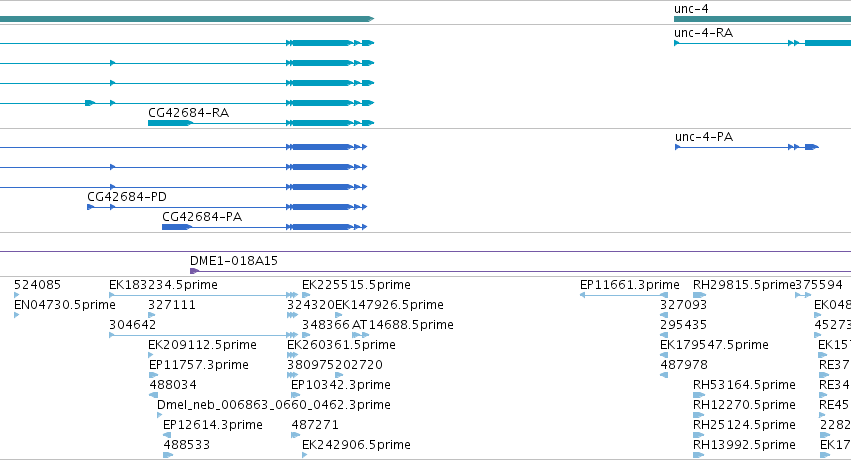
Task: Click the 487978 feature label
Action: coord(684,365)
